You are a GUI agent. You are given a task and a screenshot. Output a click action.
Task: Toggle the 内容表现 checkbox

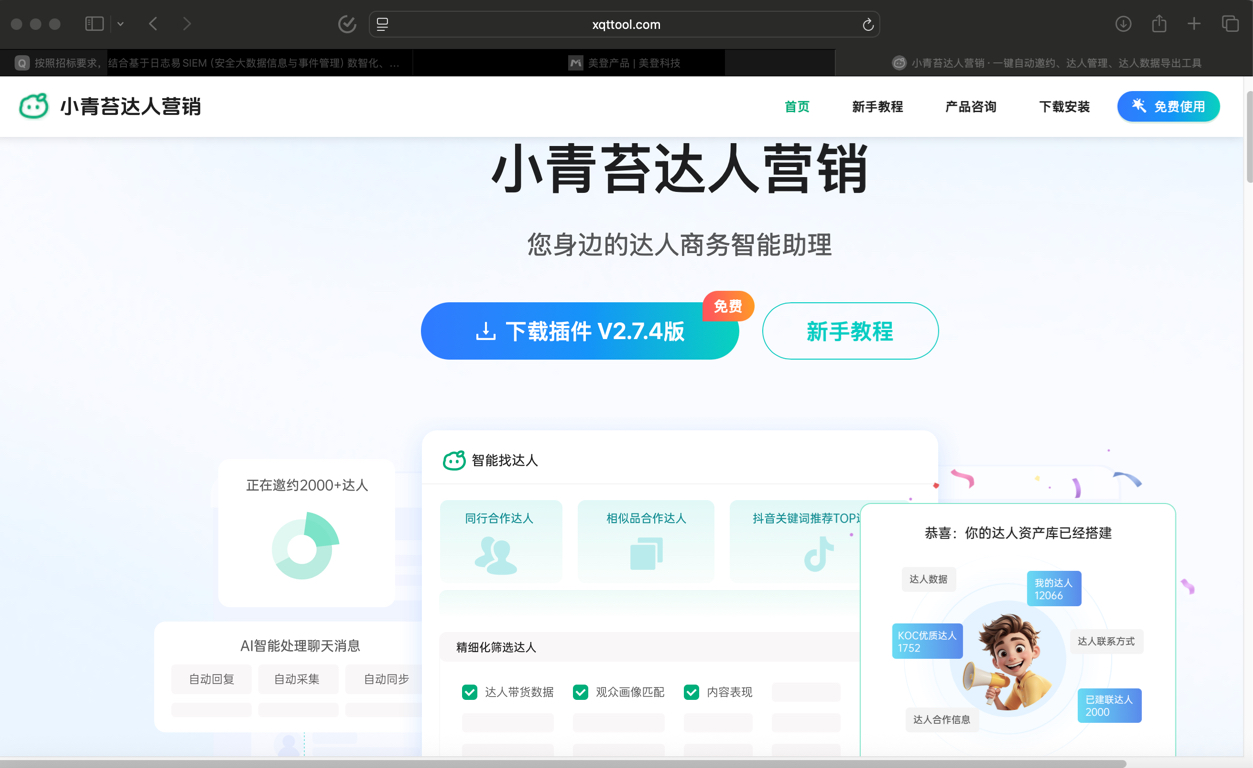click(691, 692)
